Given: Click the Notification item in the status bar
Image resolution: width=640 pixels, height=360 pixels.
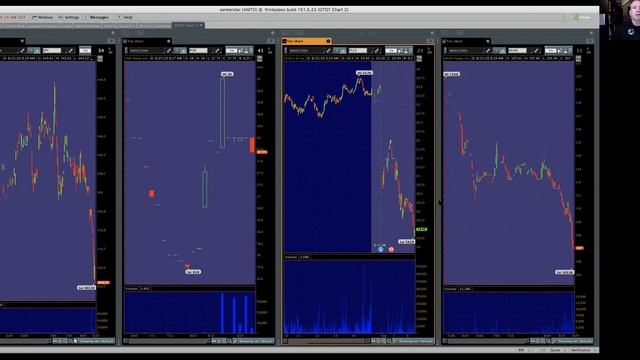Looking at the screenshot, I should pos(581,350).
